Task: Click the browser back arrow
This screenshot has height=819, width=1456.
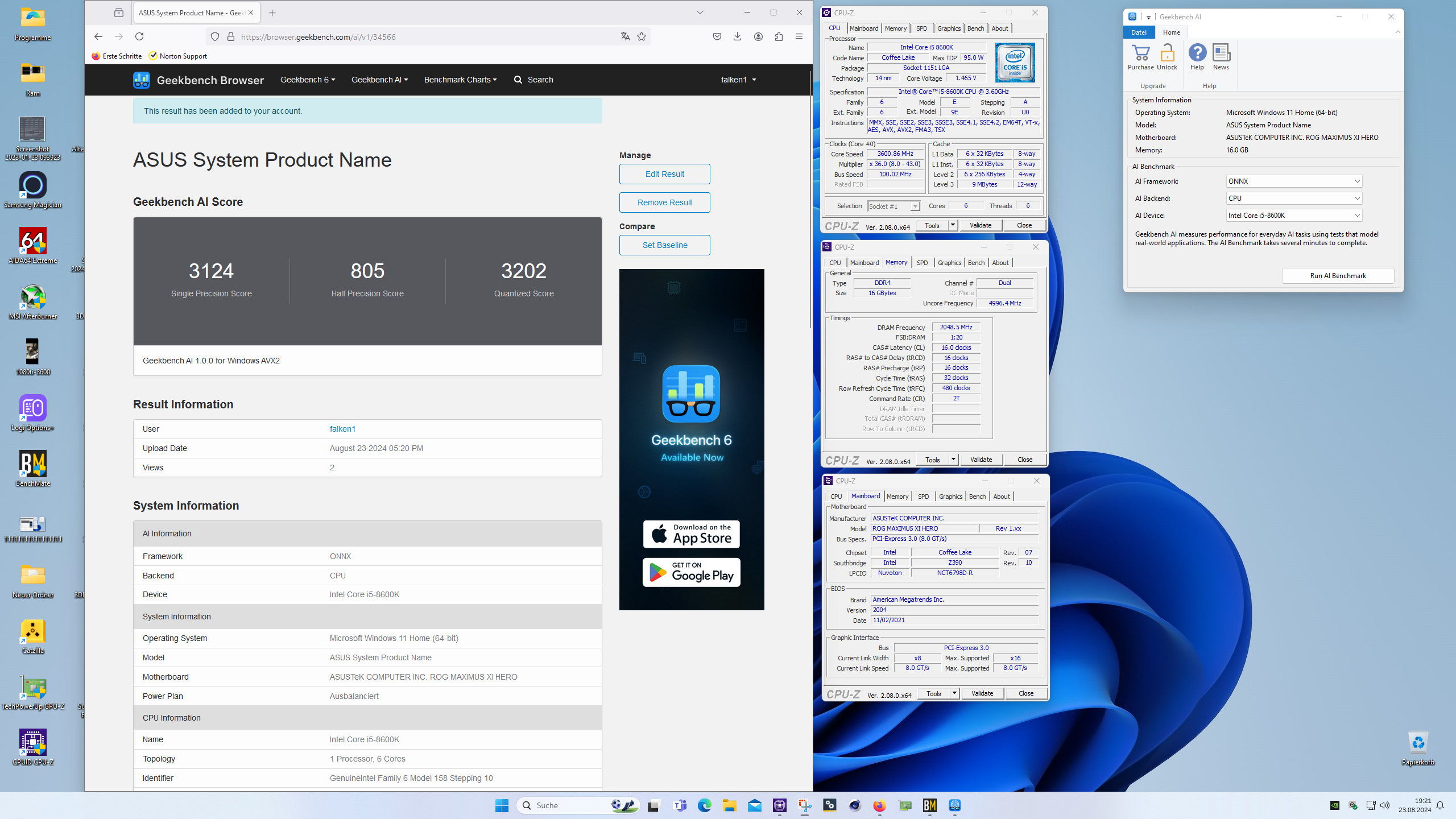Action: pos(98,36)
